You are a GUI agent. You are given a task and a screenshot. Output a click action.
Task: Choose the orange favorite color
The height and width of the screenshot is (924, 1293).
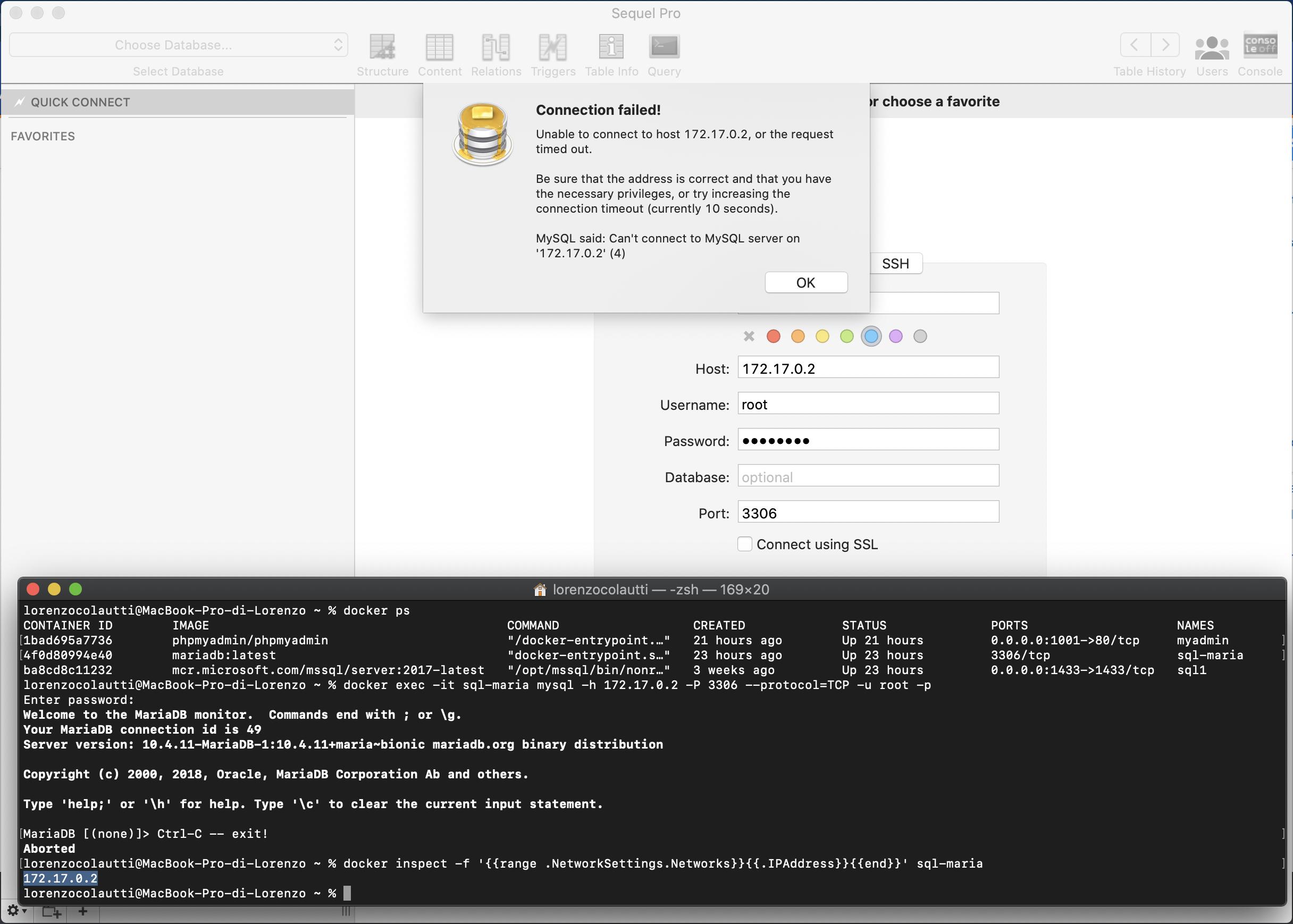pos(797,336)
